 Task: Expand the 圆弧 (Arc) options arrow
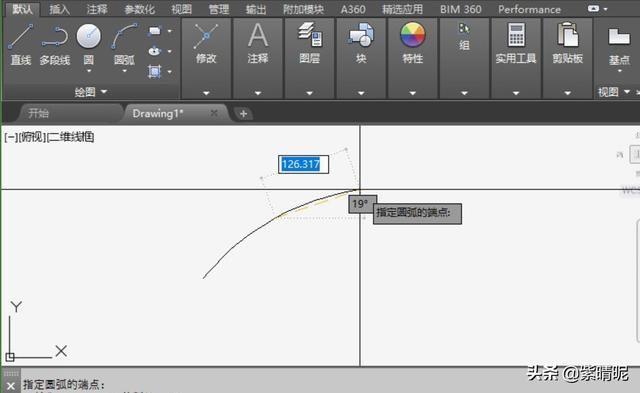pos(124,71)
